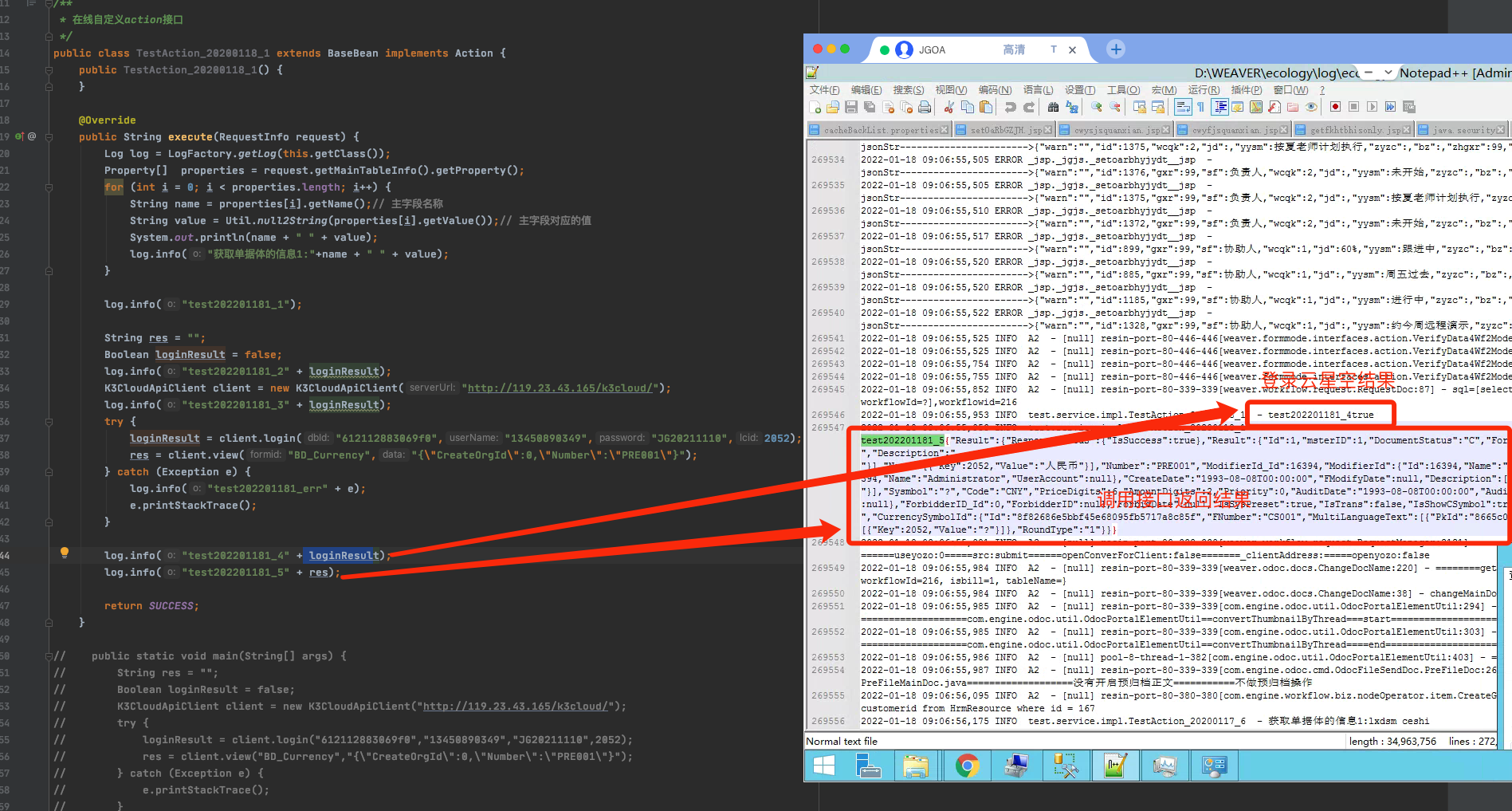Open the 编辑(E) menu

coord(866,90)
